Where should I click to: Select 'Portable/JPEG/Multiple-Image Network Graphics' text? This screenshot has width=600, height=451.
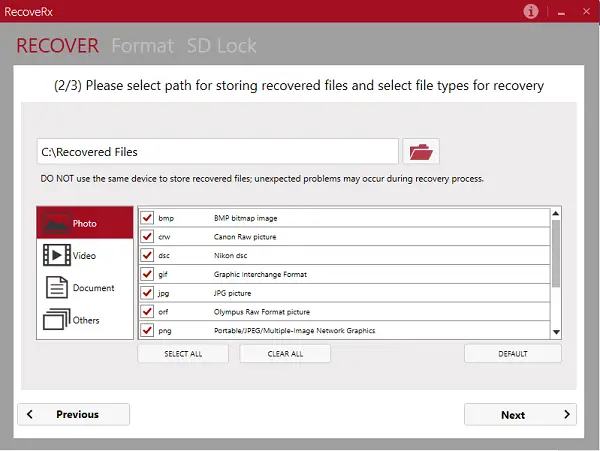point(294,331)
